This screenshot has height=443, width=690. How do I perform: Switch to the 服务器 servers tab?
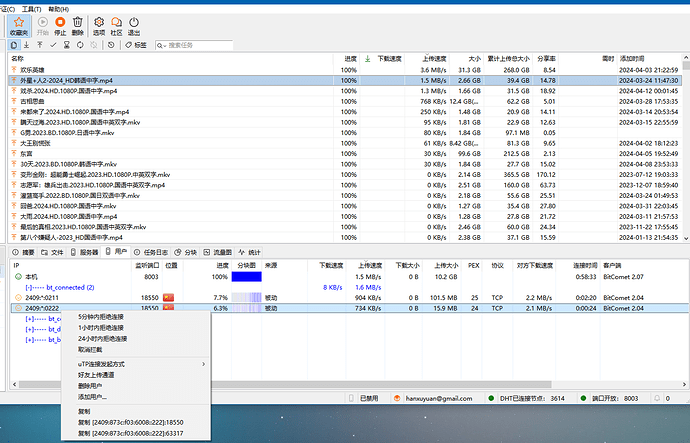click(84, 252)
